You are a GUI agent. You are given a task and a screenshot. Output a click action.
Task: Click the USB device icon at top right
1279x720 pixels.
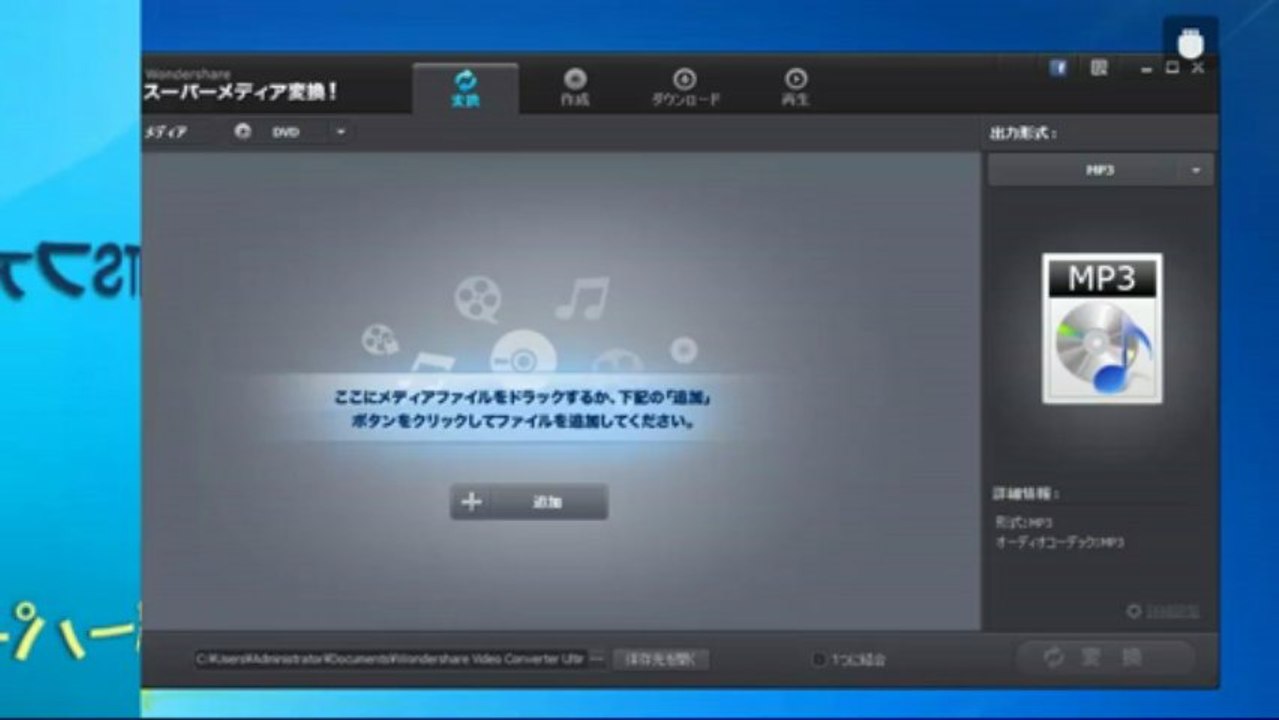click(1190, 43)
